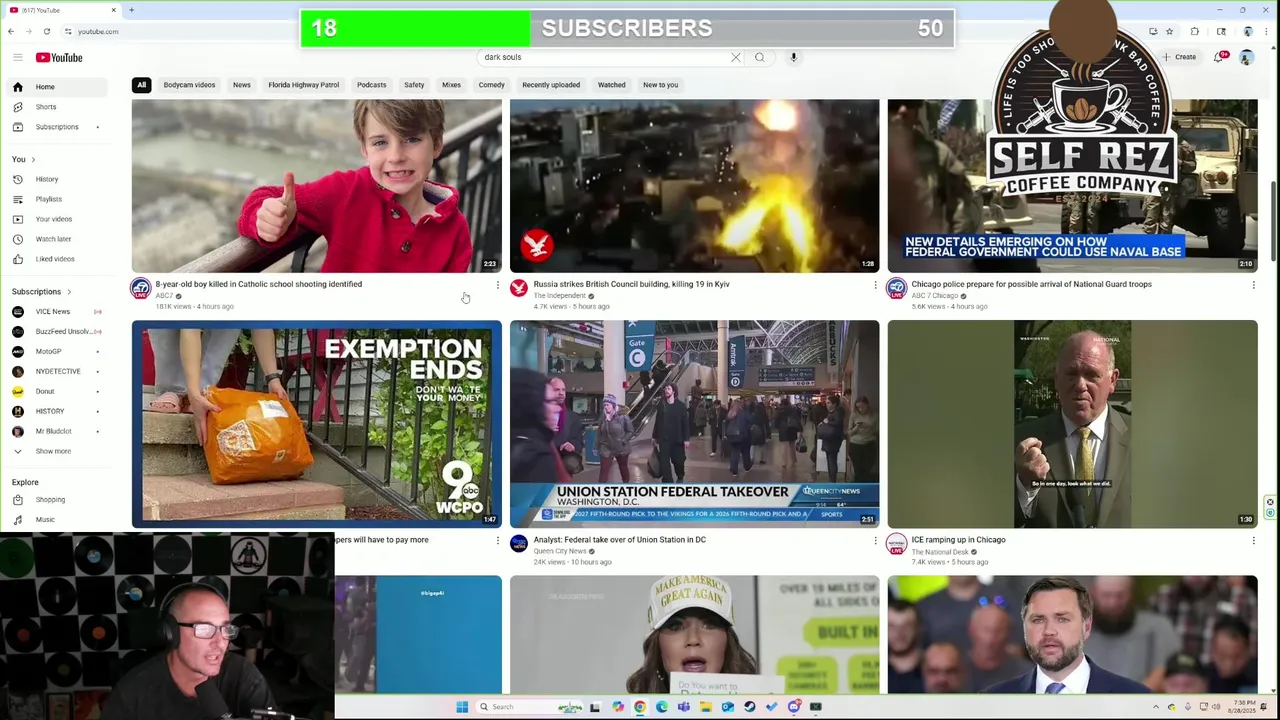1280x720 pixels.
Task: Open options menu for ICE ramping up video
Action: tap(1253, 540)
